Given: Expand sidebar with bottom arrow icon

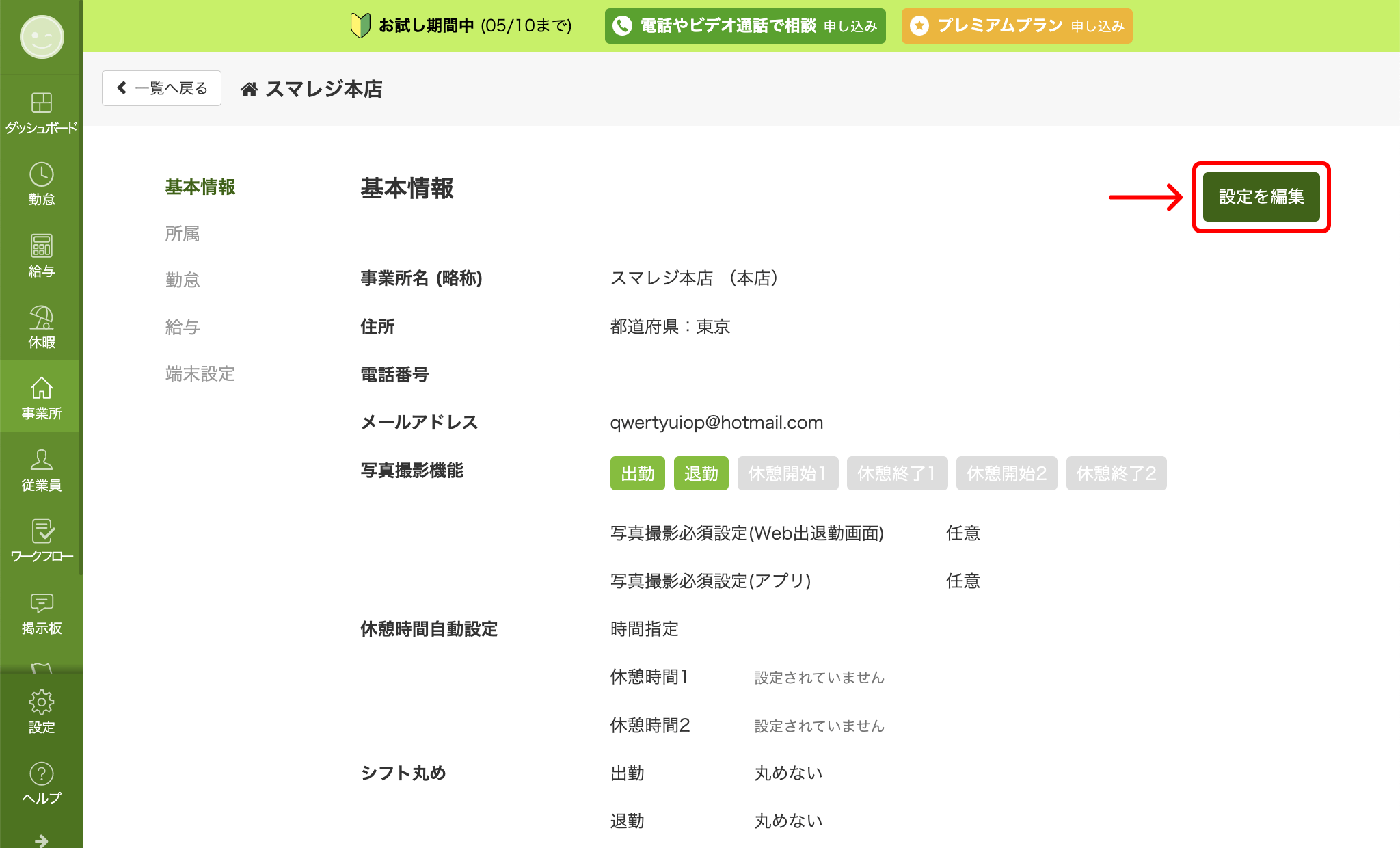Looking at the screenshot, I should click(41, 840).
